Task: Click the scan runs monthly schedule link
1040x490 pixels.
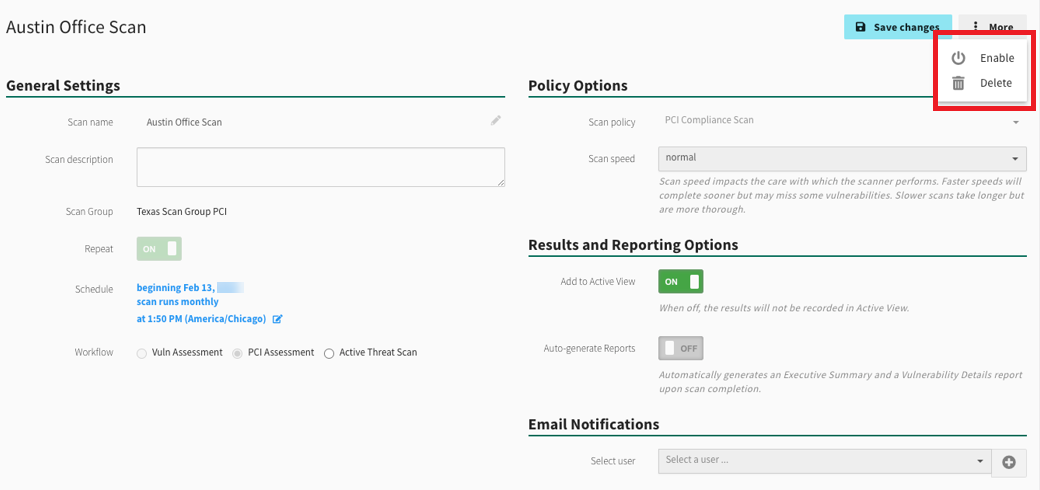Action: click(x=177, y=302)
